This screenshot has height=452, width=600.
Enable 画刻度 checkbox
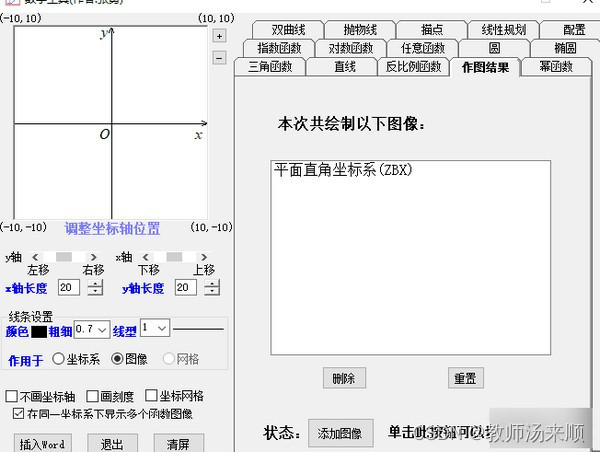pyautogui.click(x=92, y=397)
